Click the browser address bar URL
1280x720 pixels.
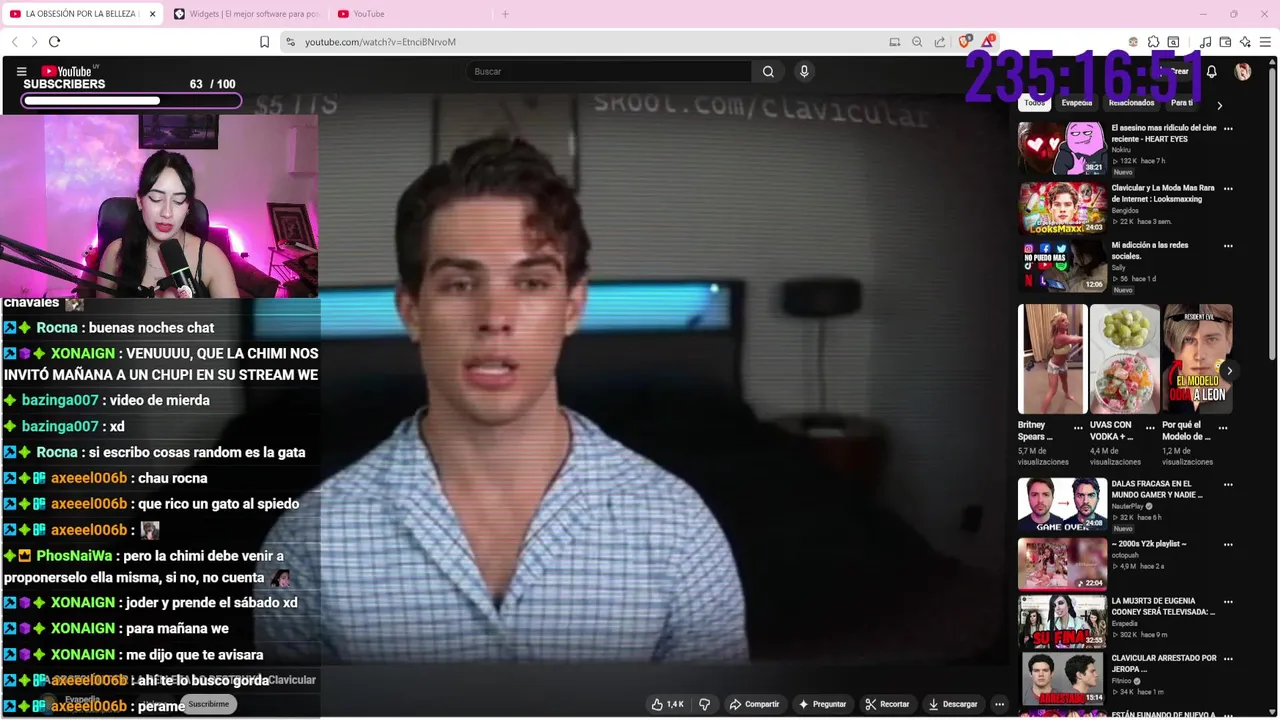point(380,42)
